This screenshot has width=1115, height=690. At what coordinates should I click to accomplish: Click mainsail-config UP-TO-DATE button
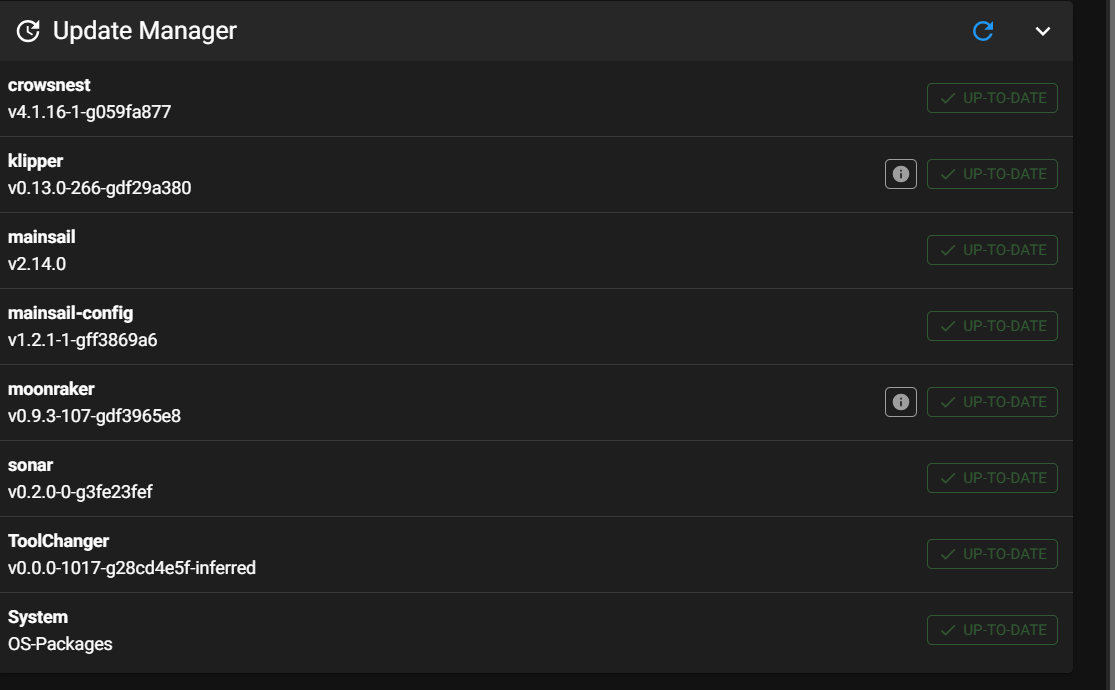[x=992, y=326]
